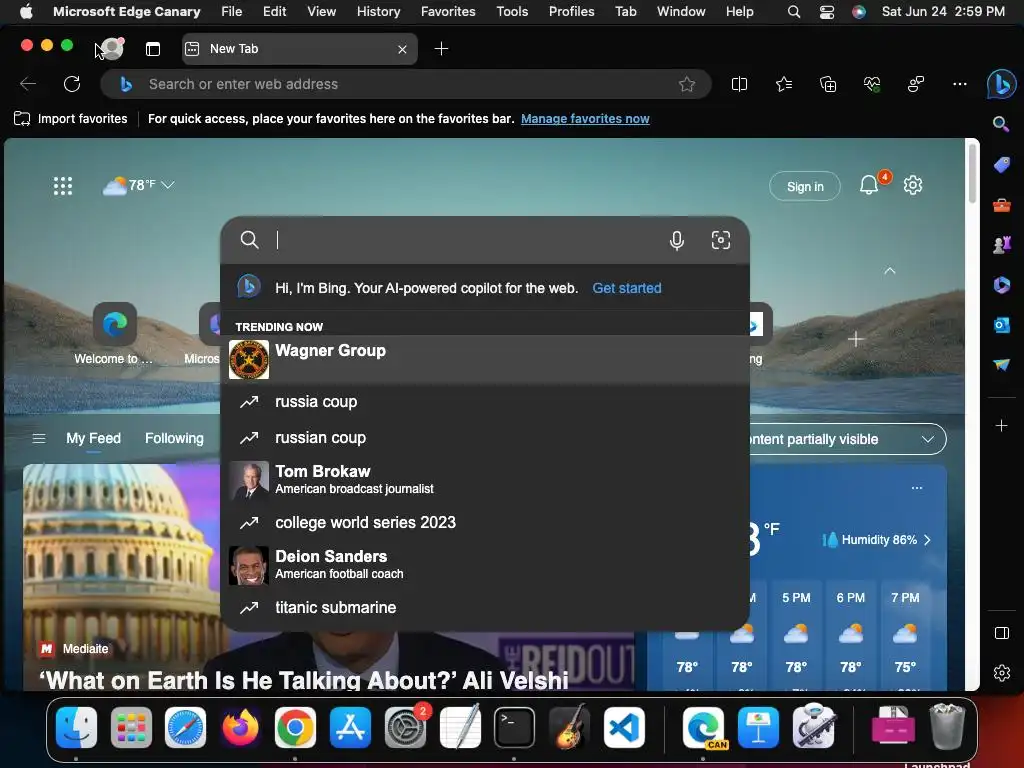Click the sidebar hide panel icon

click(1001, 633)
